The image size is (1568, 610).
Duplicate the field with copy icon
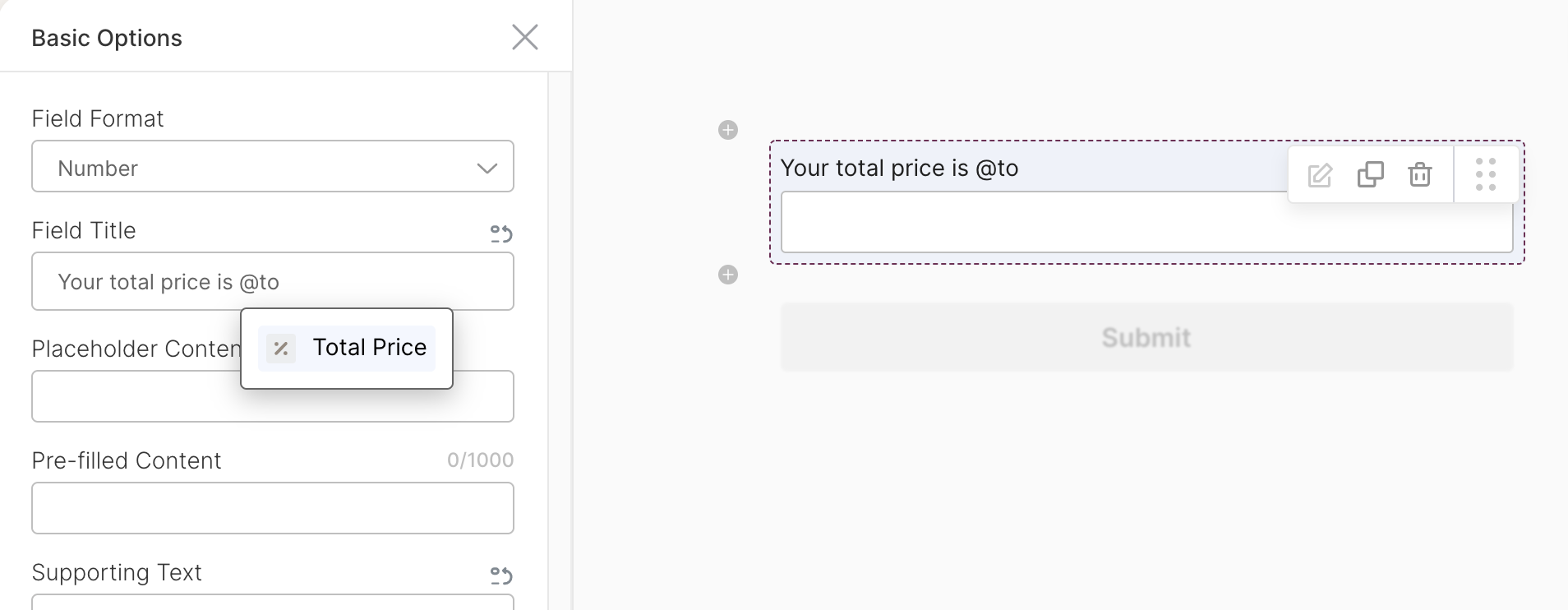click(x=1370, y=174)
